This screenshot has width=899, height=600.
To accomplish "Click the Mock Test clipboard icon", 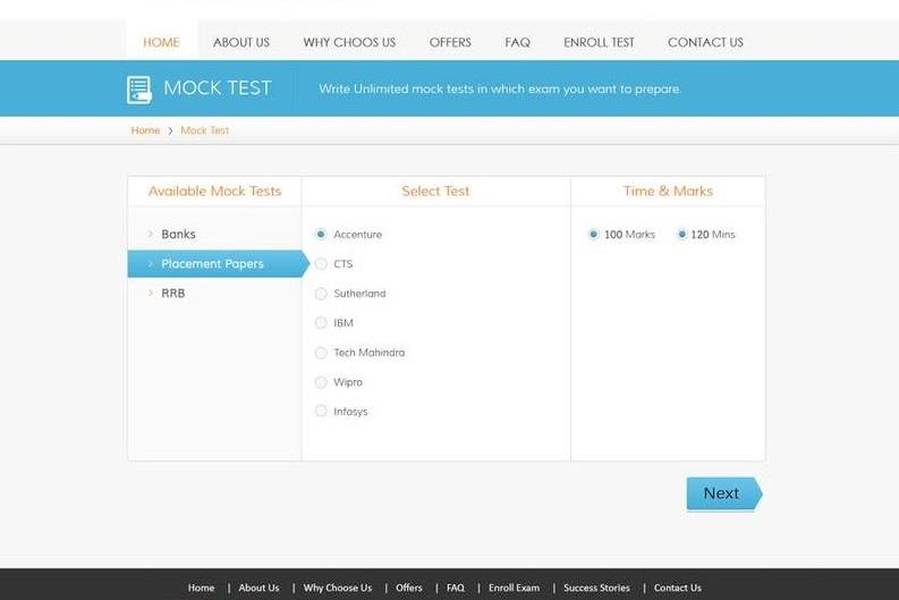I will [x=139, y=89].
